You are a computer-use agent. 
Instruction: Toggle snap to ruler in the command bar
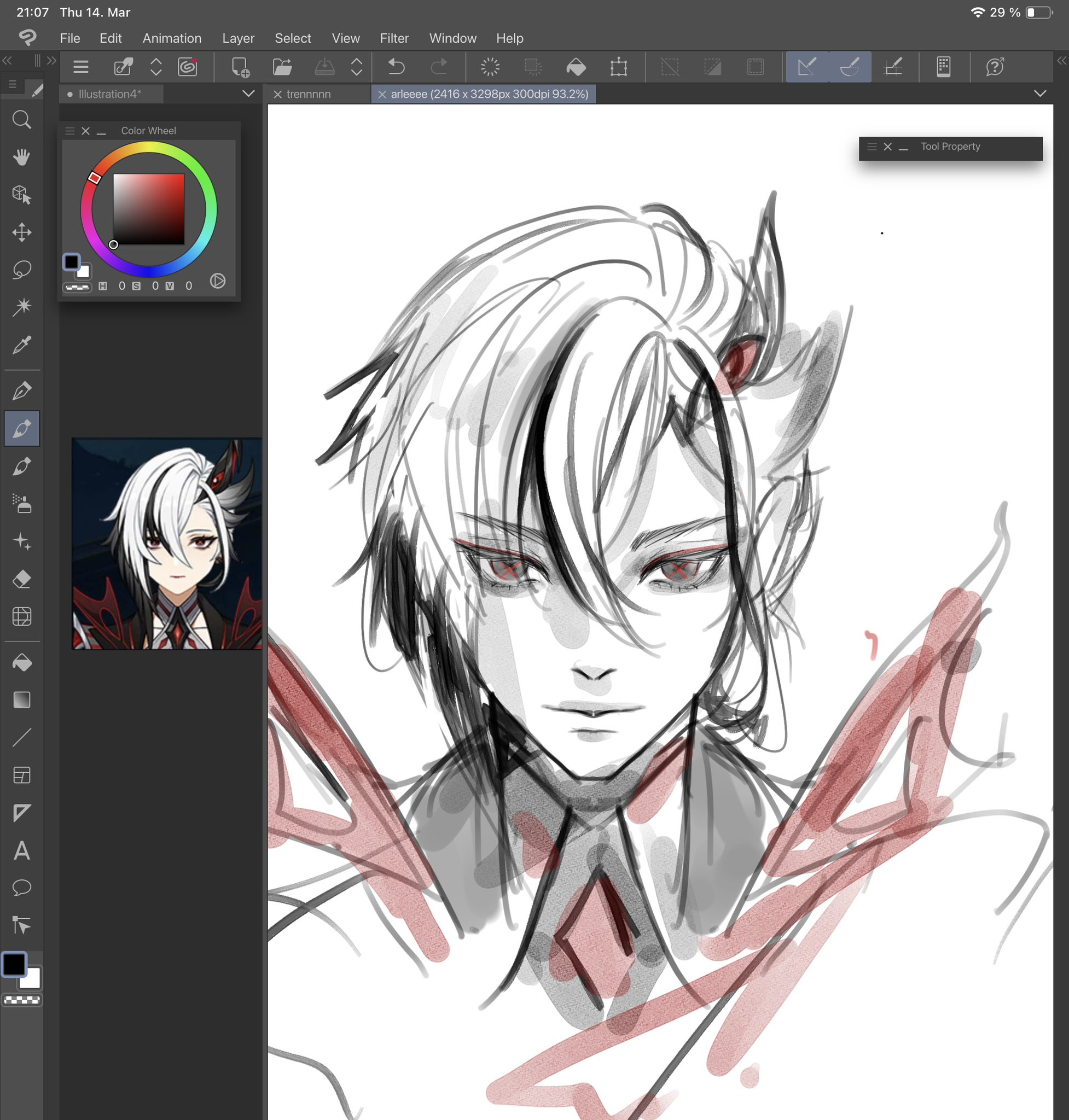[807, 67]
